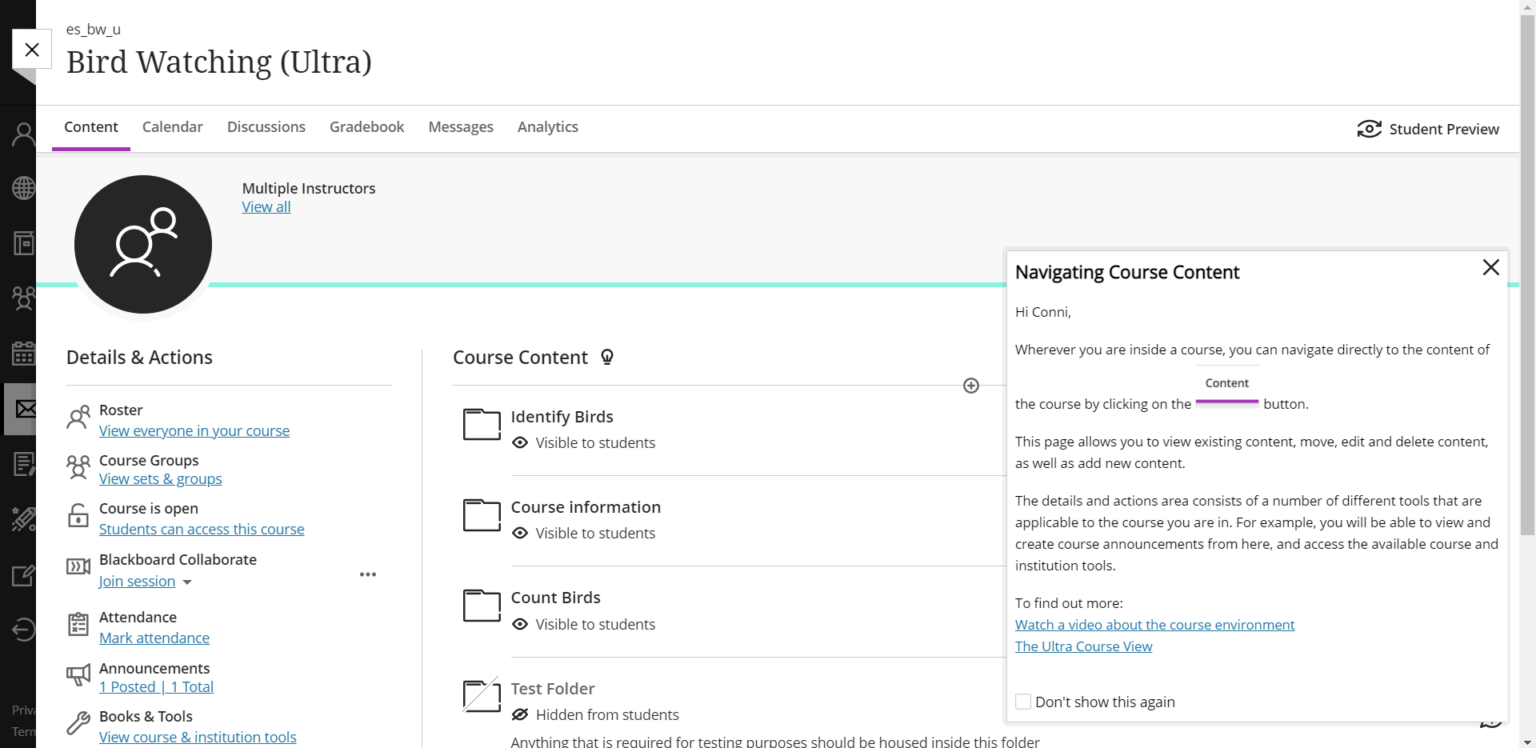Image resolution: width=1536 pixels, height=748 pixels.
Task: Open the Count Birds folder title
Action: pos(556,598)
